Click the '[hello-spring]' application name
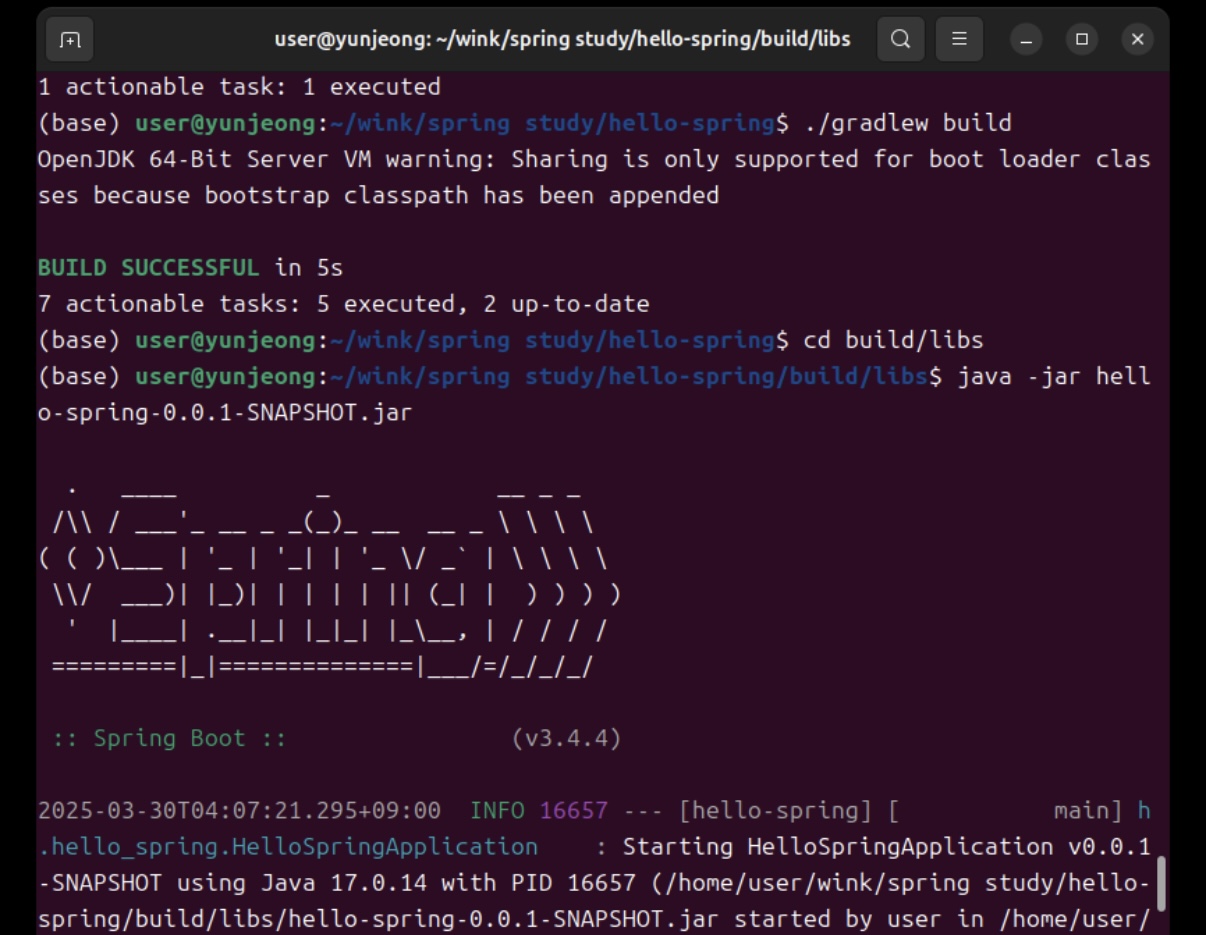 click(x=775, y=811)
